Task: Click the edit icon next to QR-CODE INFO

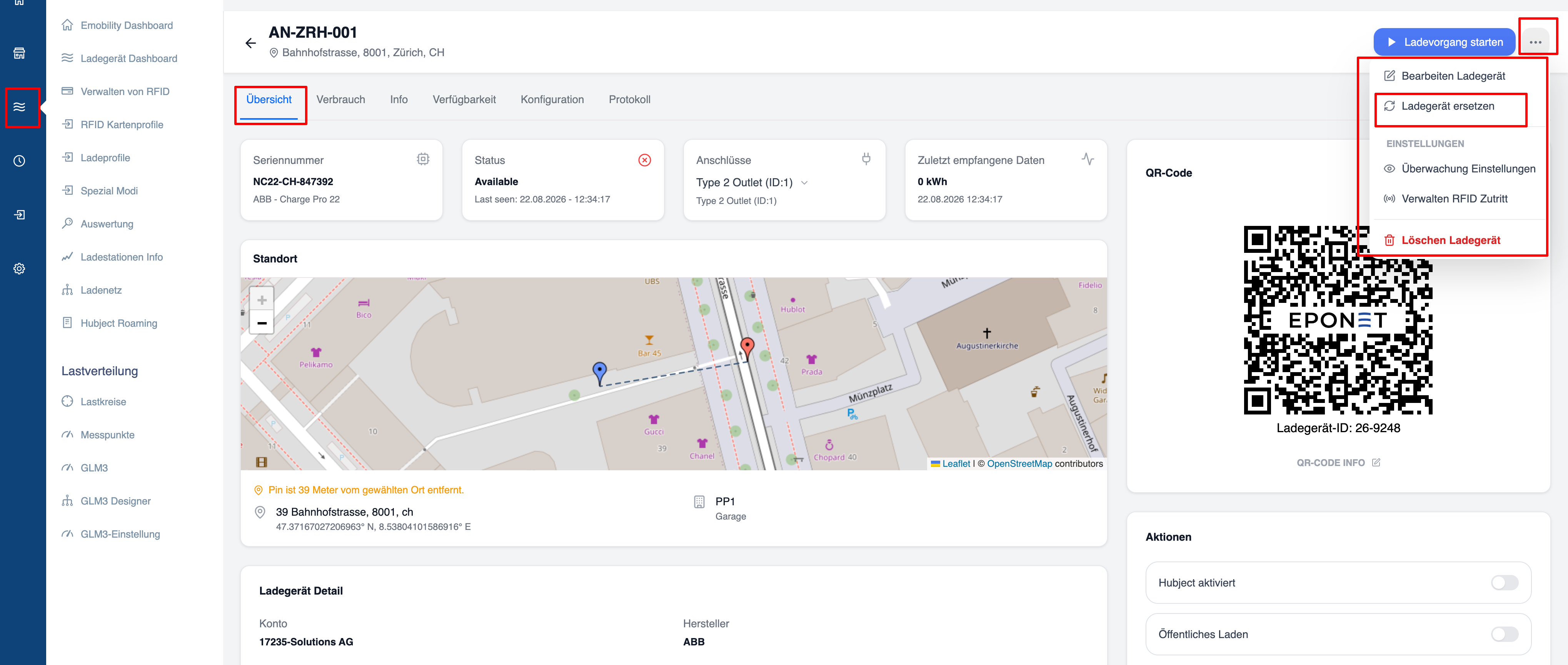Action: (x=1376, y=463)
